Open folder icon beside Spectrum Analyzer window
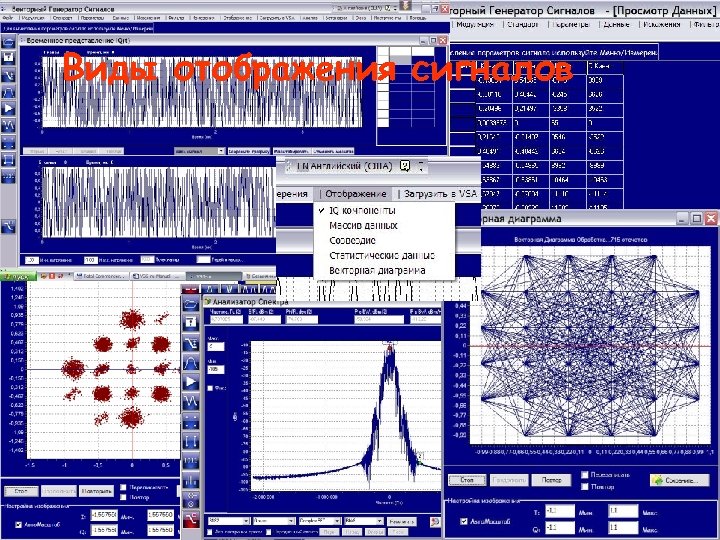 click(191, 304)
